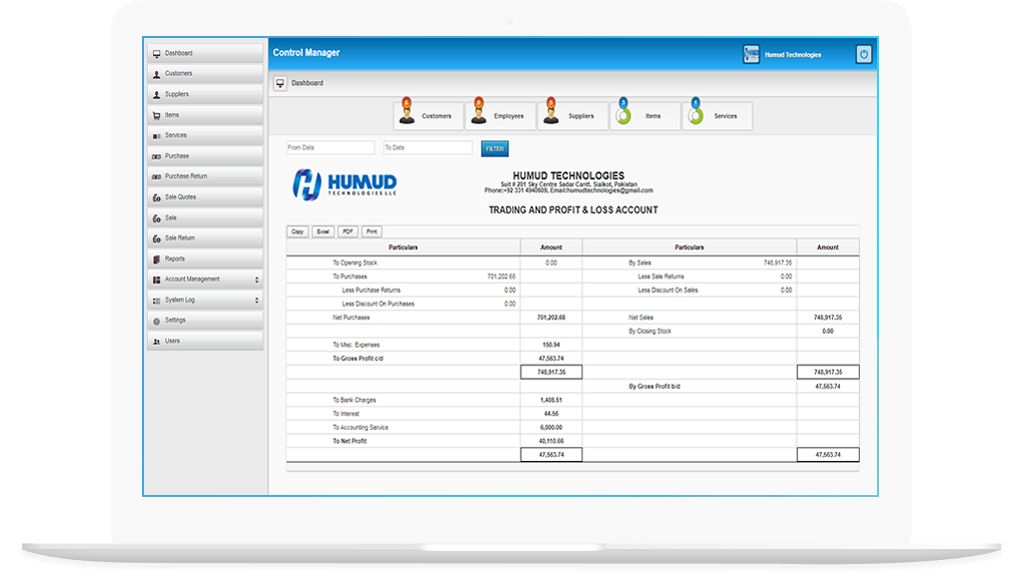Open the Employees summary tile
Image resolution: width=1024 pixels, height=580 pixels.
499,116
